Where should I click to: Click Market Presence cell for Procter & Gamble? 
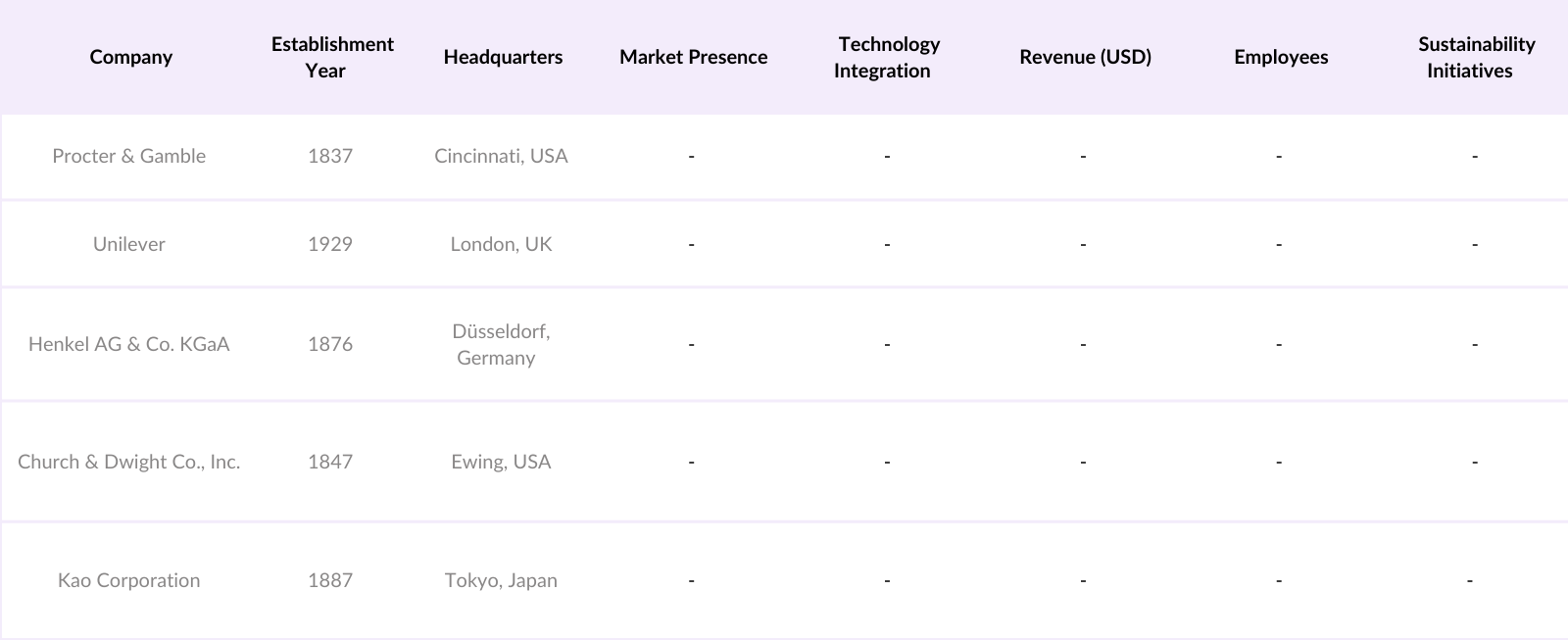pos(692,156)
